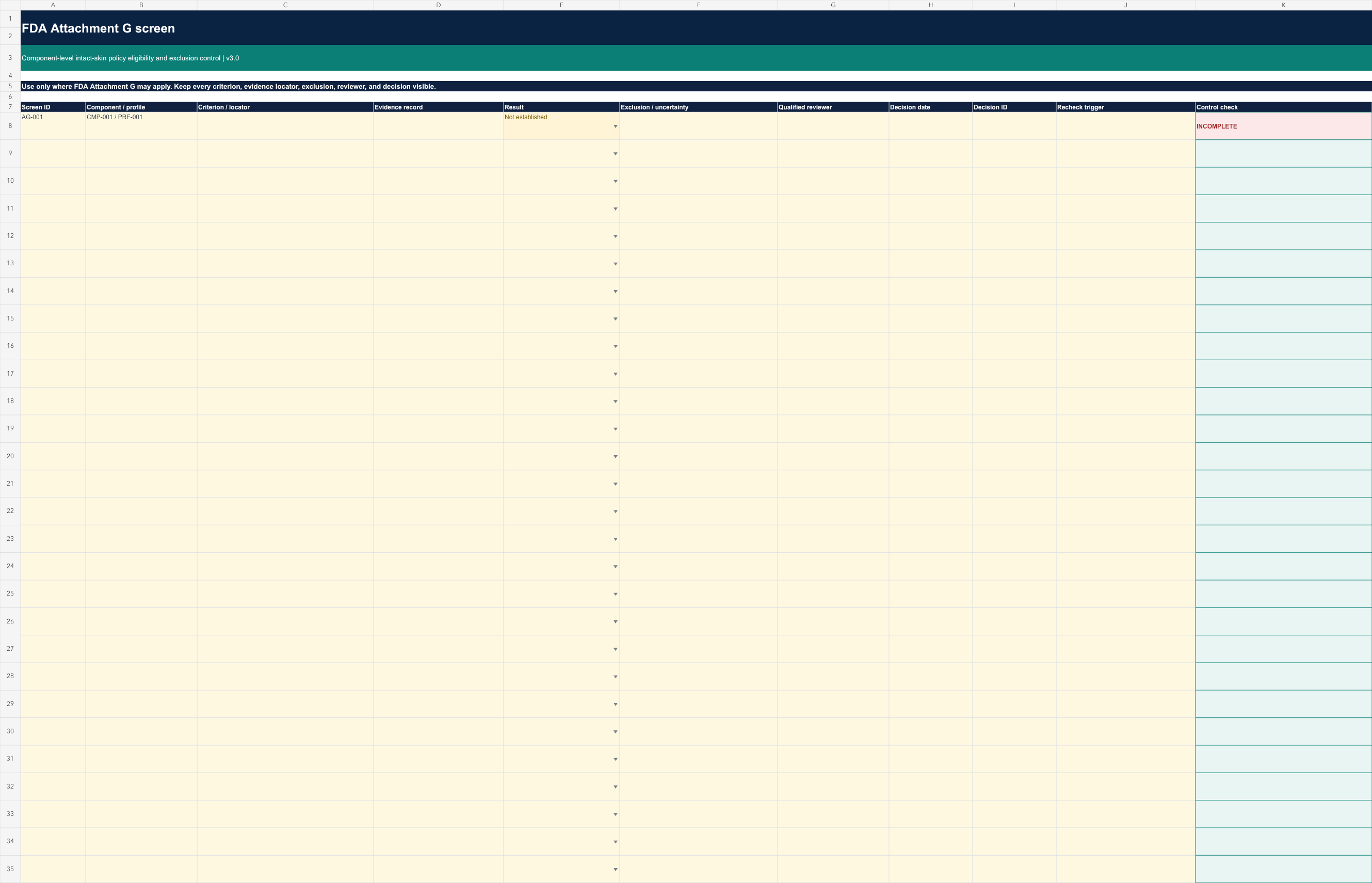Click the Qualified reviewer cell in row 8

833,126
